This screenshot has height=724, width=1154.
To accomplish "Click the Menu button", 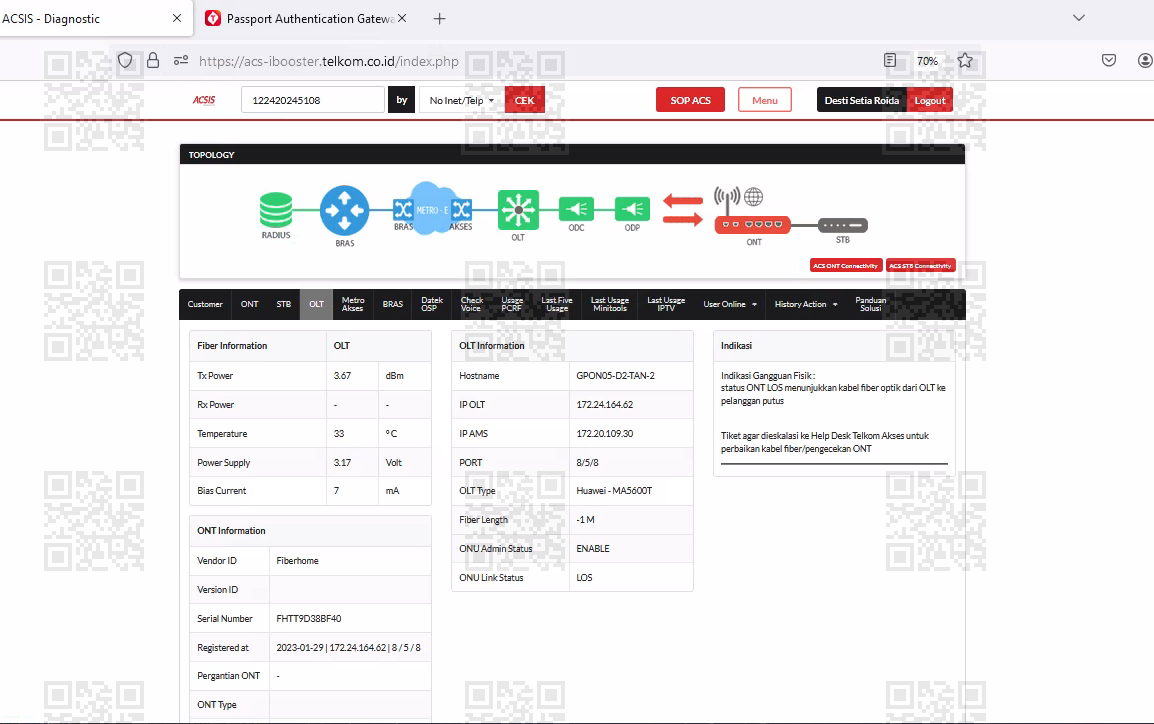I will (765, 100).
